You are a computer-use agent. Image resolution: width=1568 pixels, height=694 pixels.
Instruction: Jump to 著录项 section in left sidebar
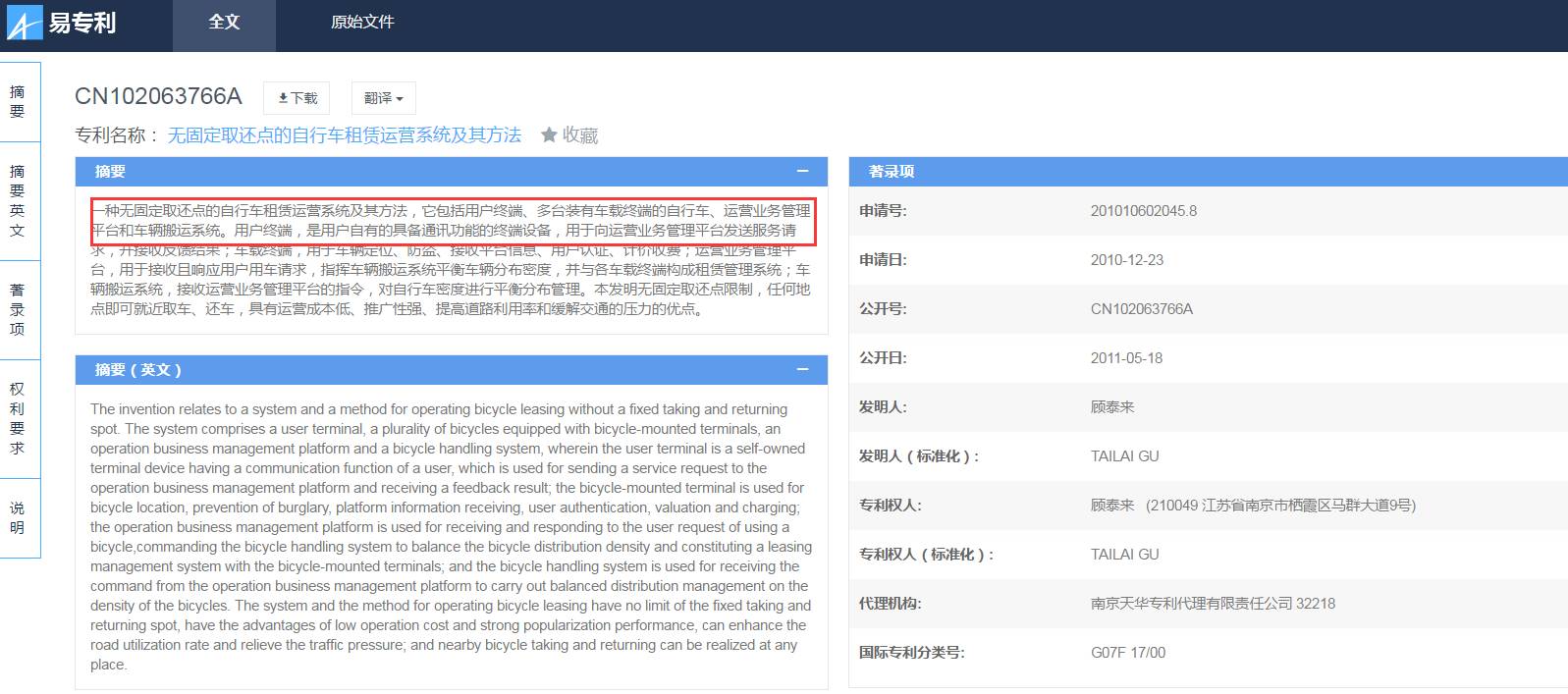tap(18, 309)
